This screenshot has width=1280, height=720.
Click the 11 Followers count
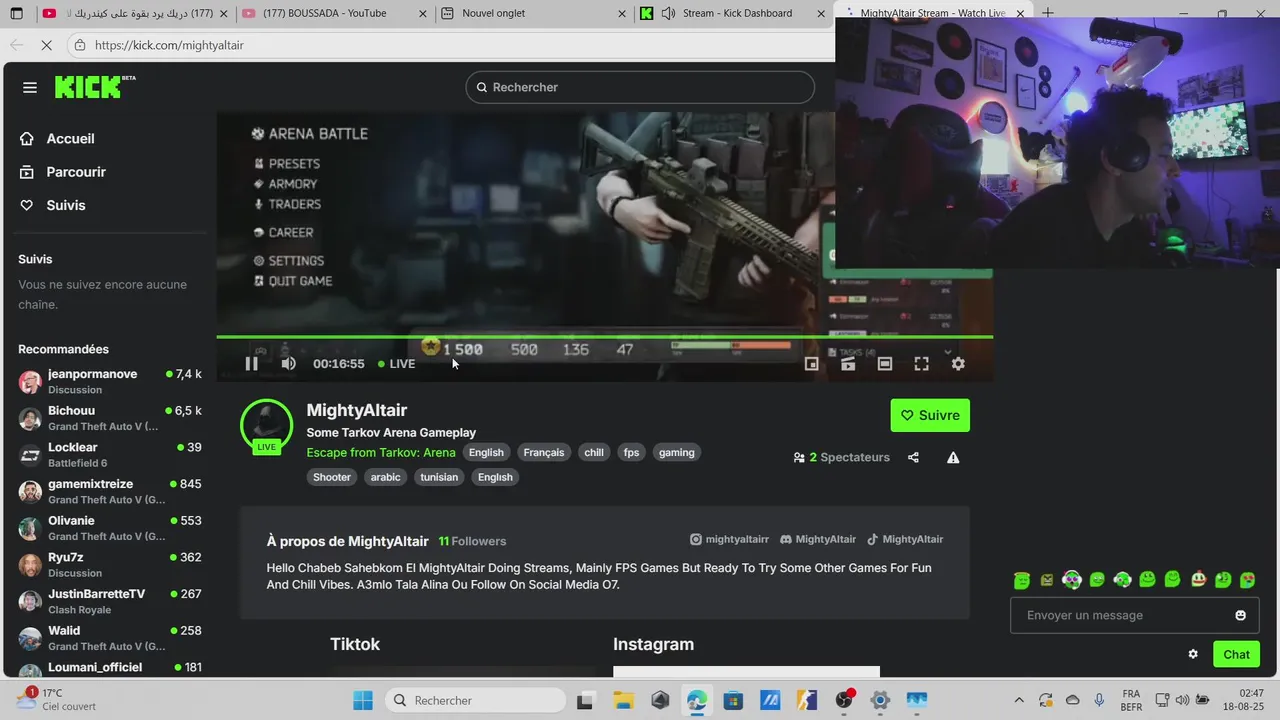[472, 541]
